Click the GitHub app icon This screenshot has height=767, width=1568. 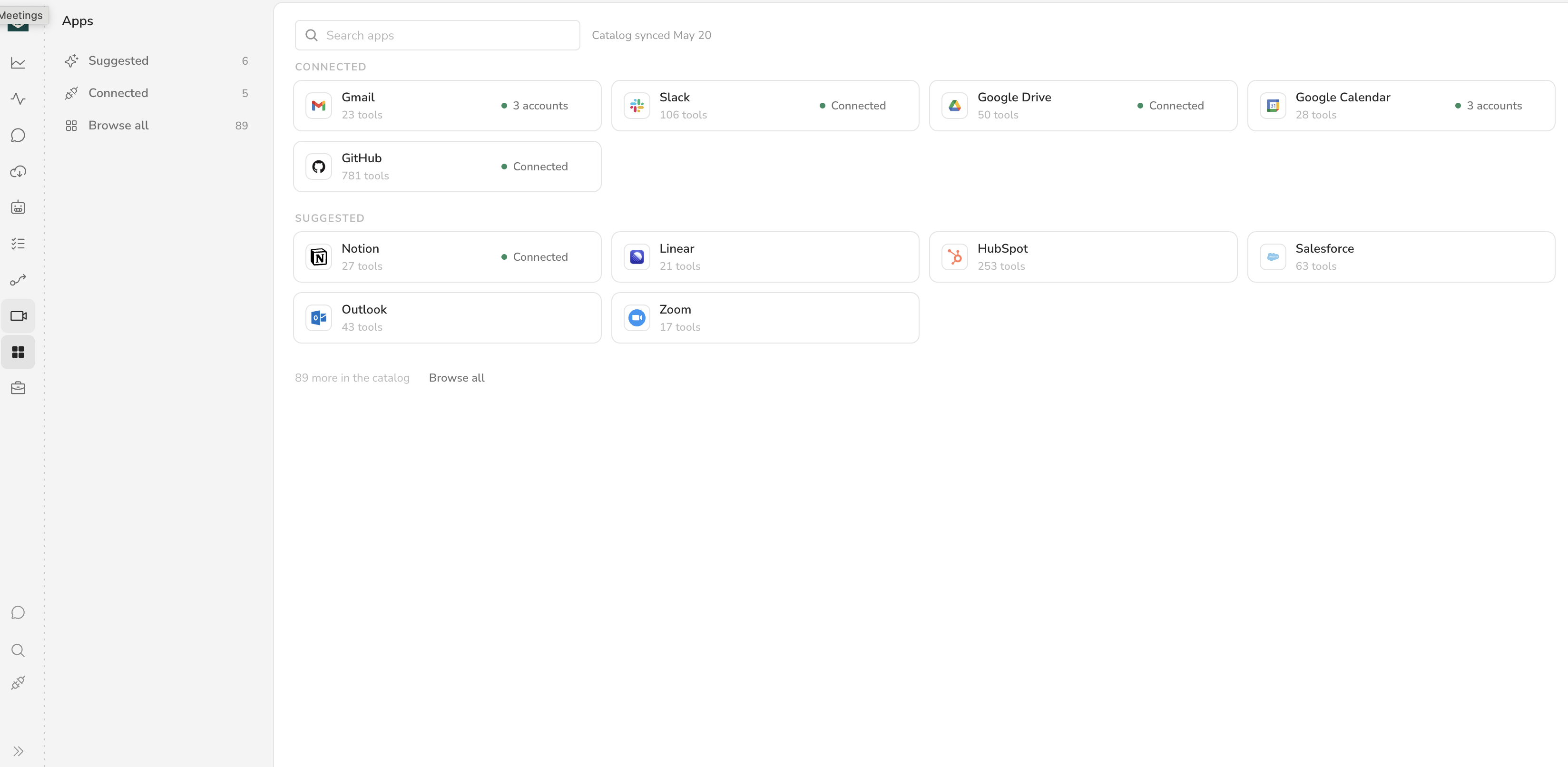[x=318, y=167]
